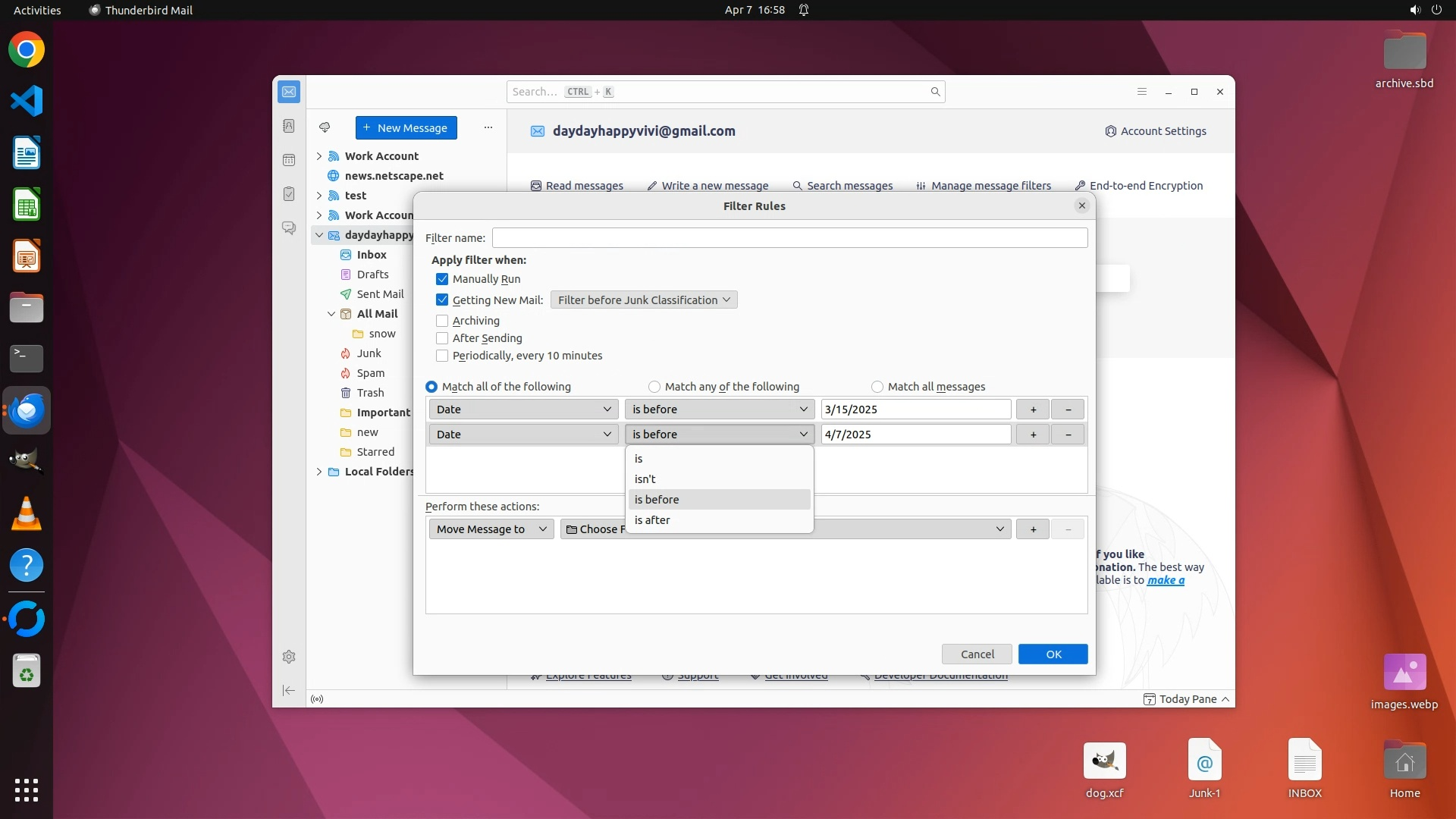
Task: Open the Calendar sidebar icon
Action: tap(289, 160)
